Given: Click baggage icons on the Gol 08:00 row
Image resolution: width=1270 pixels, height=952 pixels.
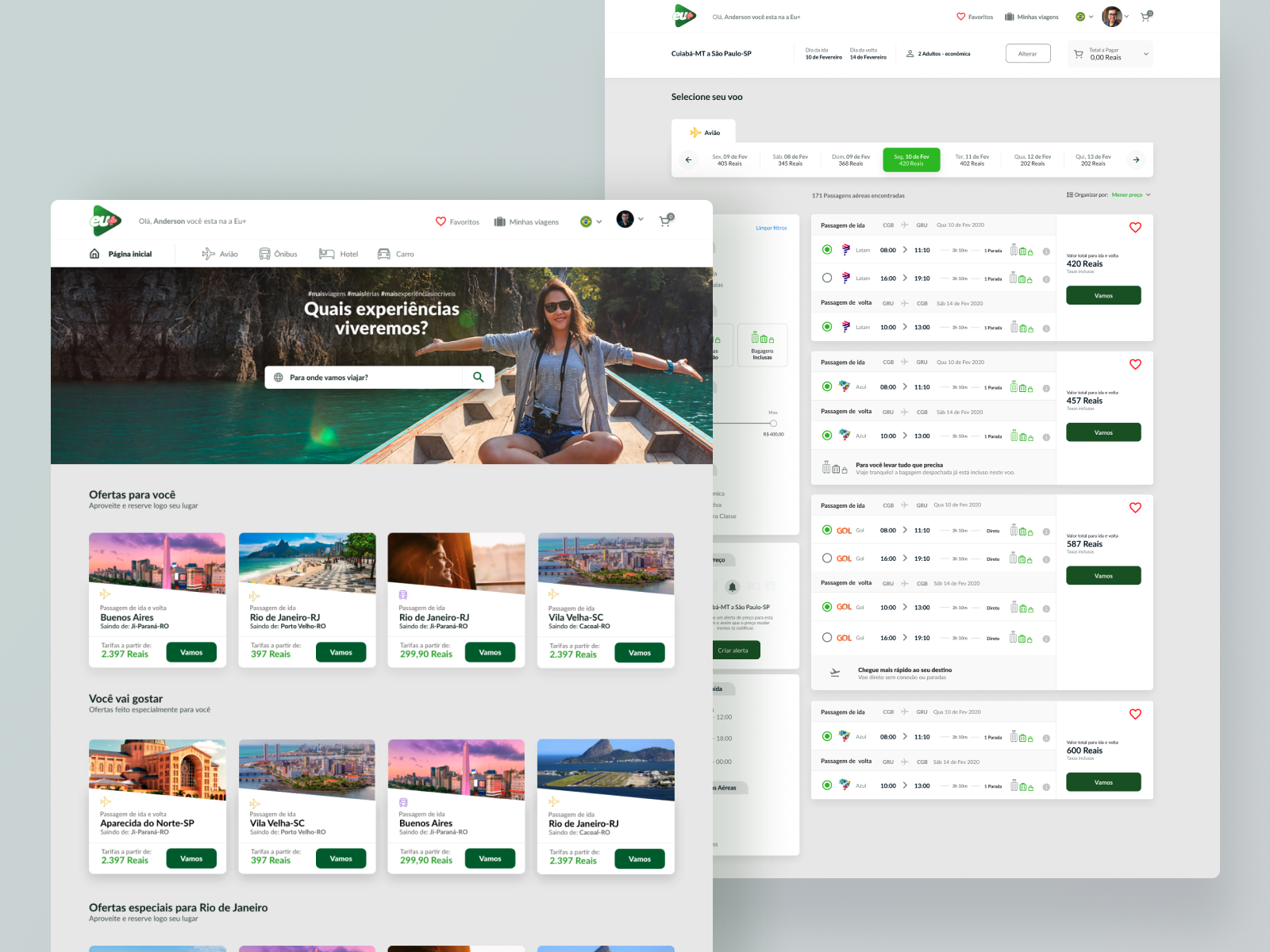Looking at the screenshot, I should coord(1022,530).
